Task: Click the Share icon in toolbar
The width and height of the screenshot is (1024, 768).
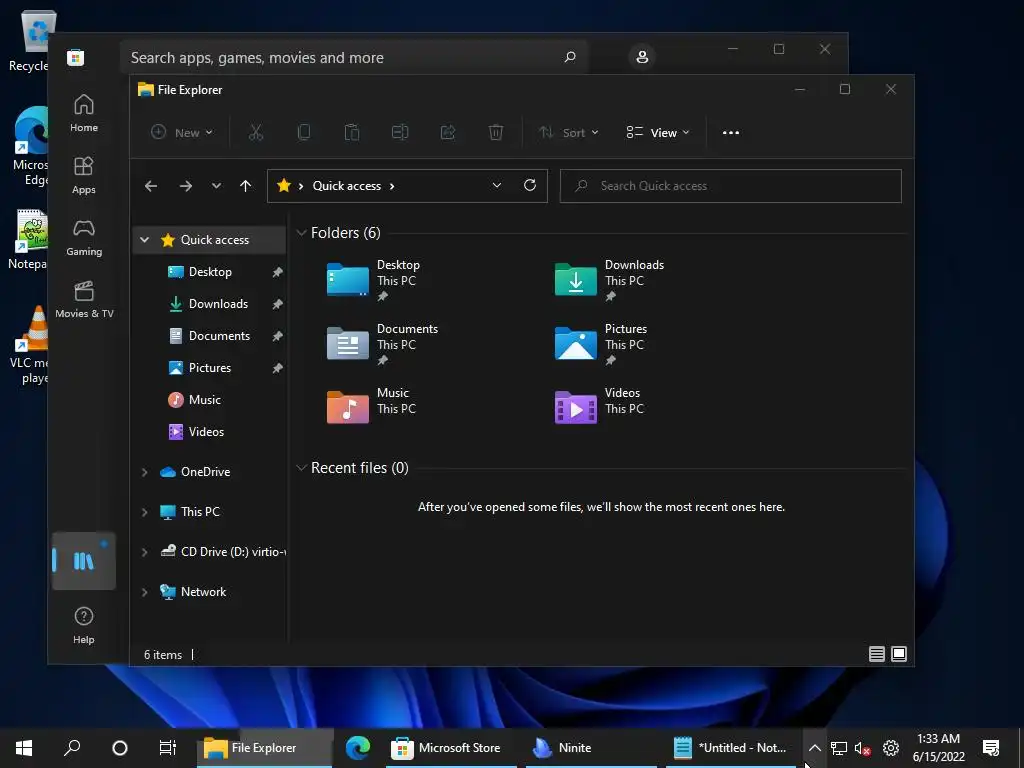Action: click(x=448, y=133)
